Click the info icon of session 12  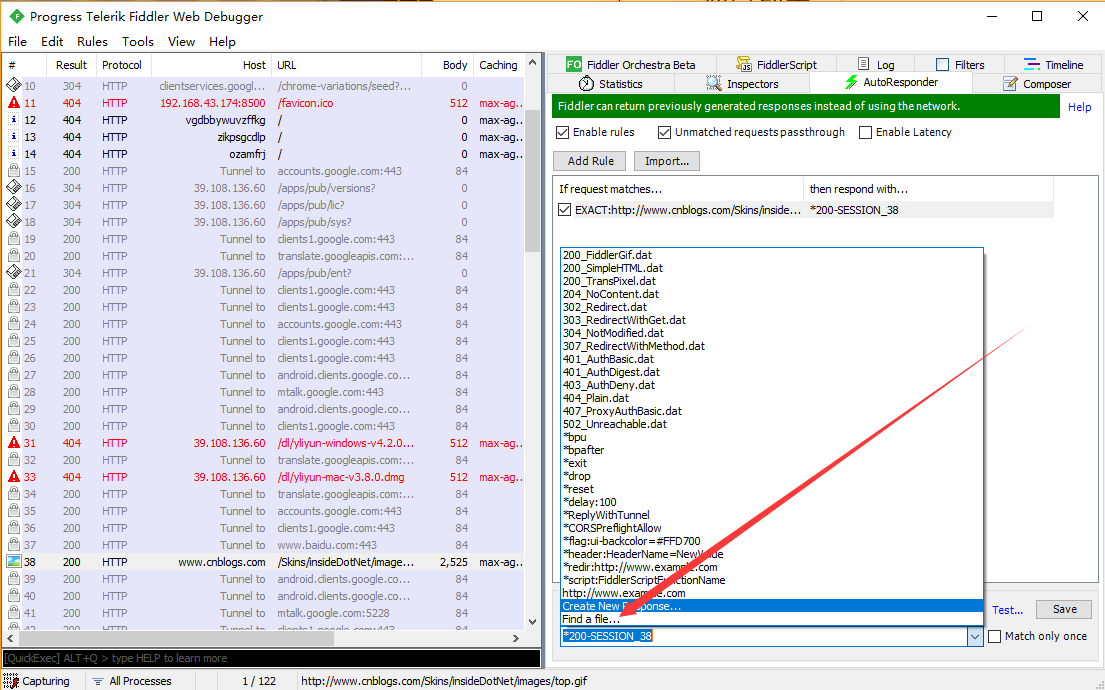point(13,120)
